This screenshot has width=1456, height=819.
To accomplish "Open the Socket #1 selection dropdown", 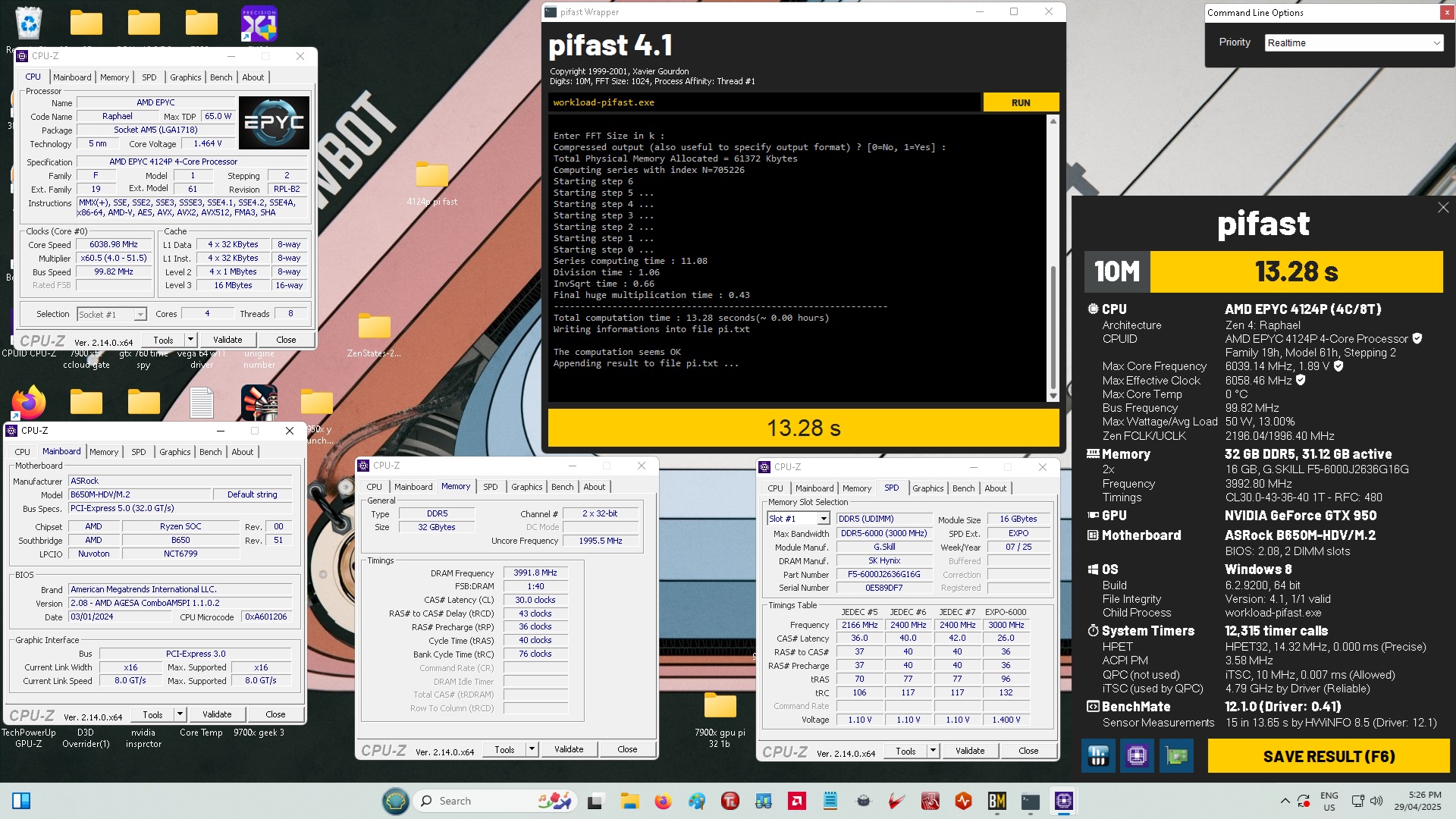I will click(111, 314).
